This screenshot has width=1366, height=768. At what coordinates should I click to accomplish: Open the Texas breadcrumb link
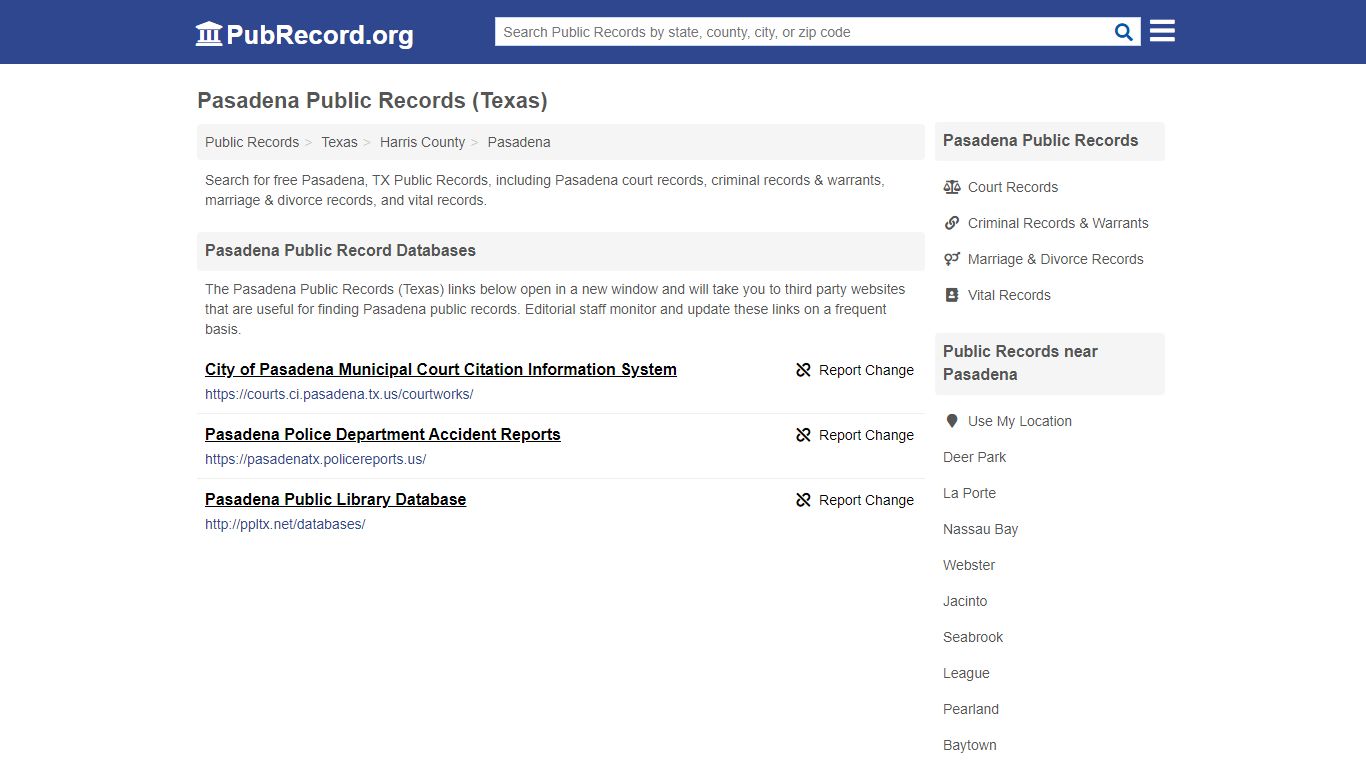click(339, 142)
